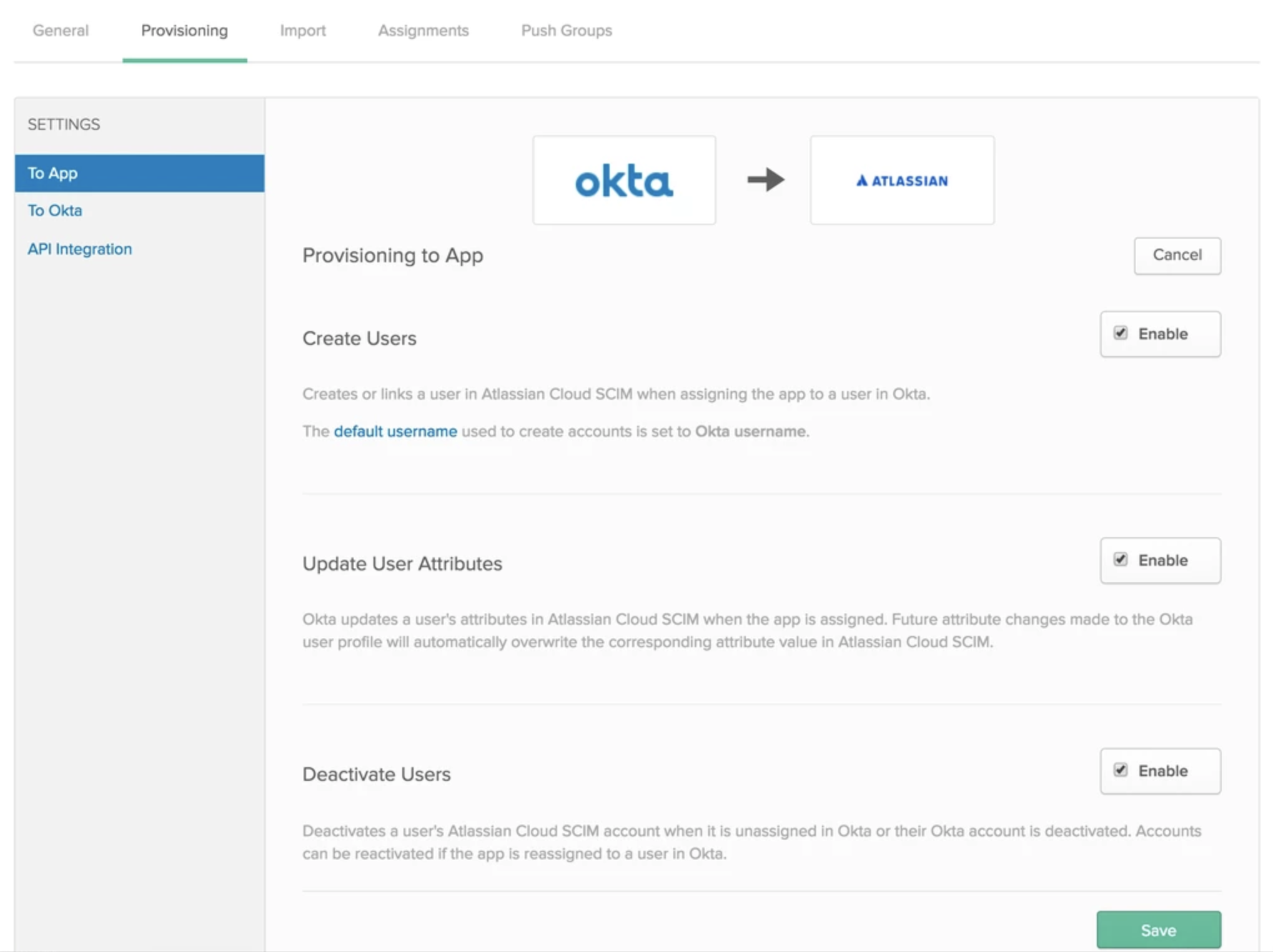Click the Atlassian logo tile
The image size is (1273, 952).
tap(901, 181)
